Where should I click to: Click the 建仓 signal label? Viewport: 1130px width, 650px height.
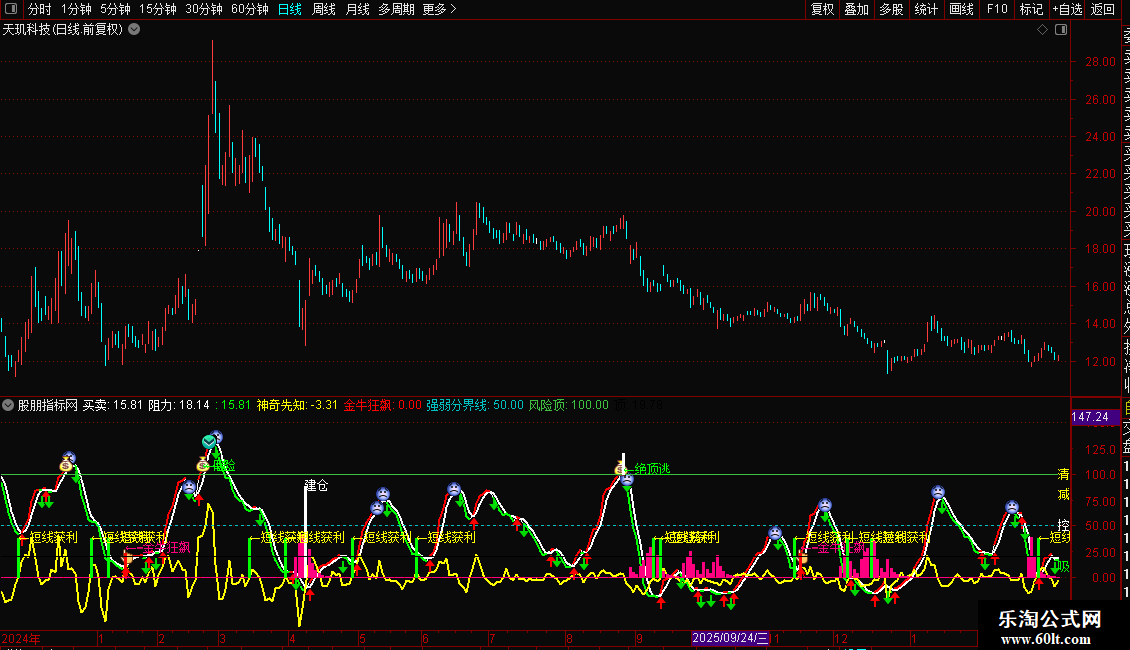pos(316,486)
